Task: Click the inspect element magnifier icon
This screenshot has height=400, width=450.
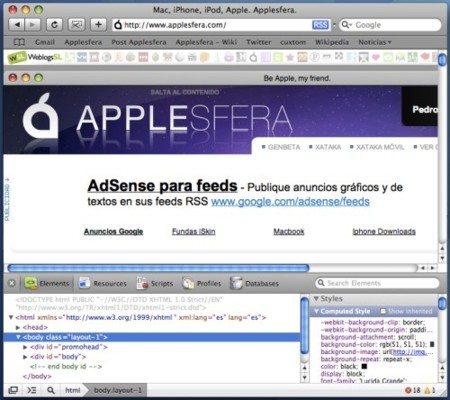Action: (x=51, y=390)
